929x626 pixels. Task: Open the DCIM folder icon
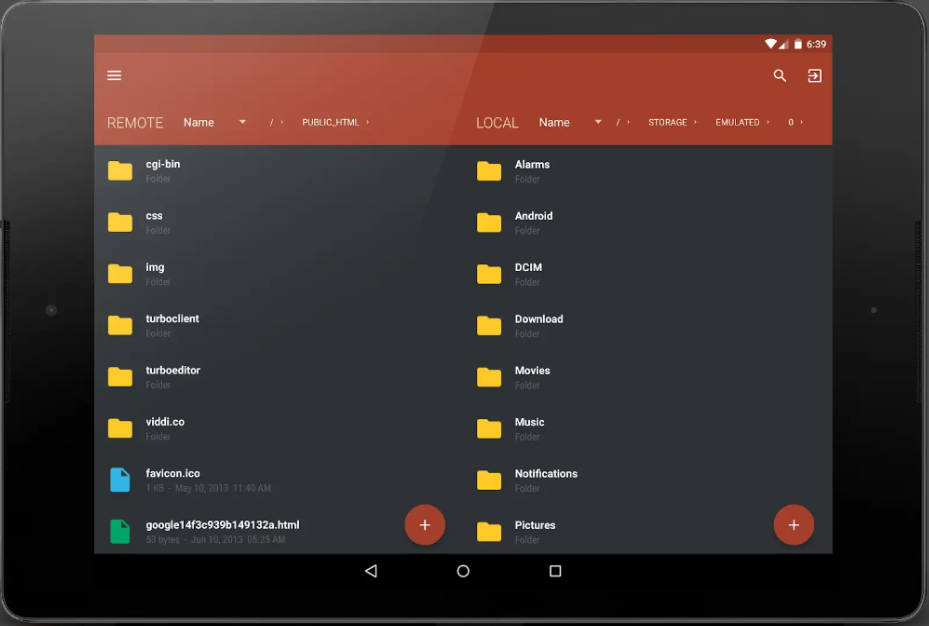point(489,274)
